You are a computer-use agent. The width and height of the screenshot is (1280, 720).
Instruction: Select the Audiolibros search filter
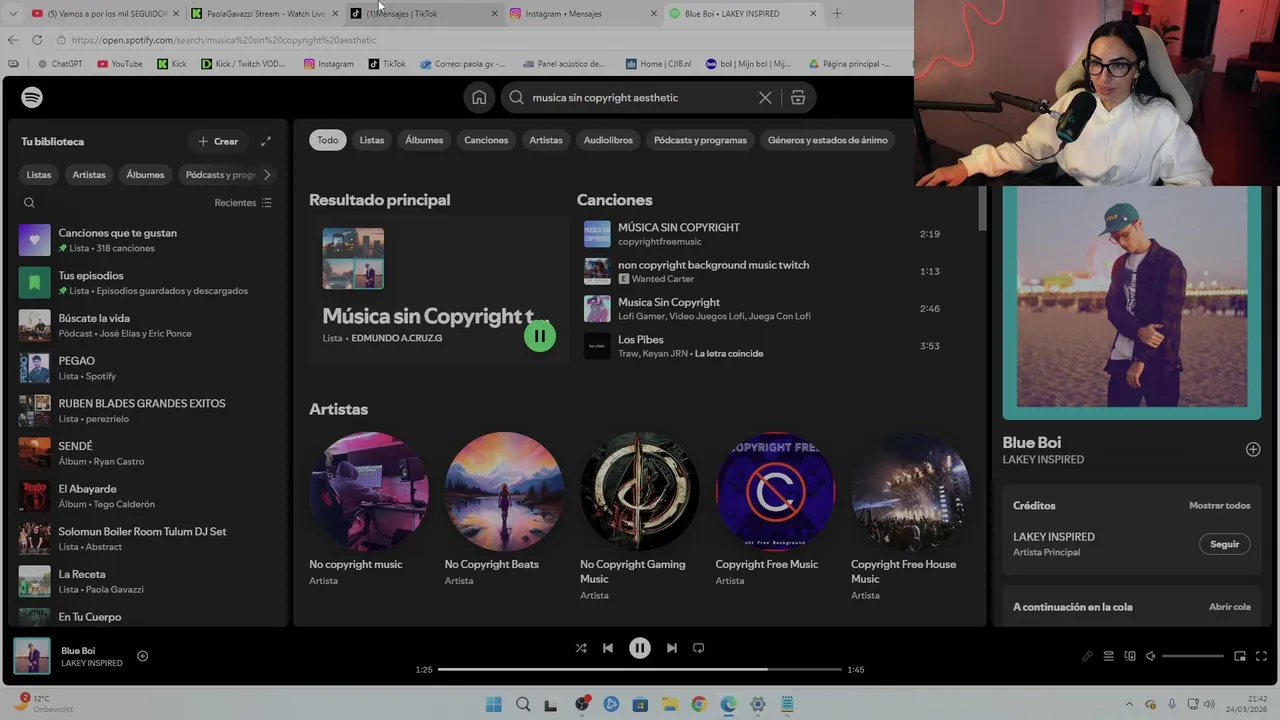pyautogui.click(x=608, y=140)
